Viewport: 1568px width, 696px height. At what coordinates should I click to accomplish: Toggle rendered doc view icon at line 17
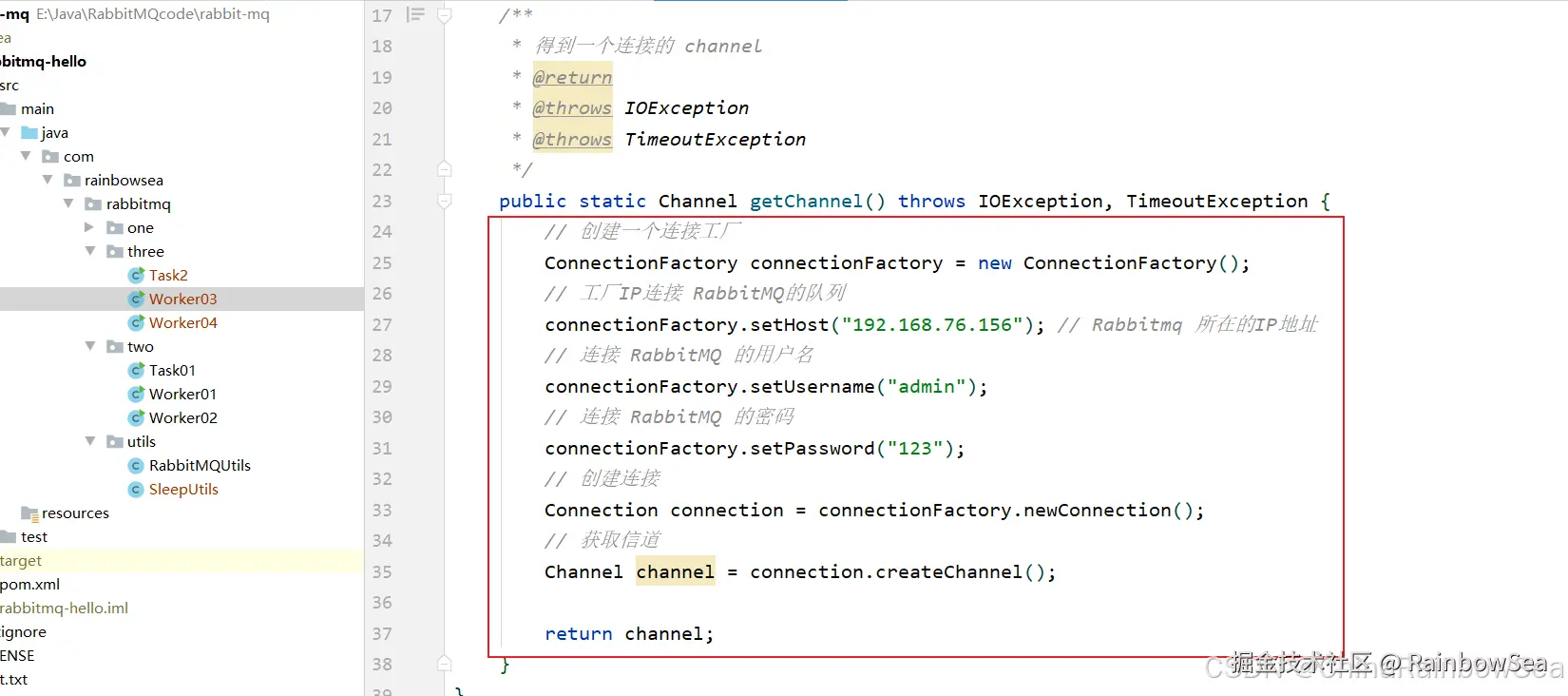point(415,14)
